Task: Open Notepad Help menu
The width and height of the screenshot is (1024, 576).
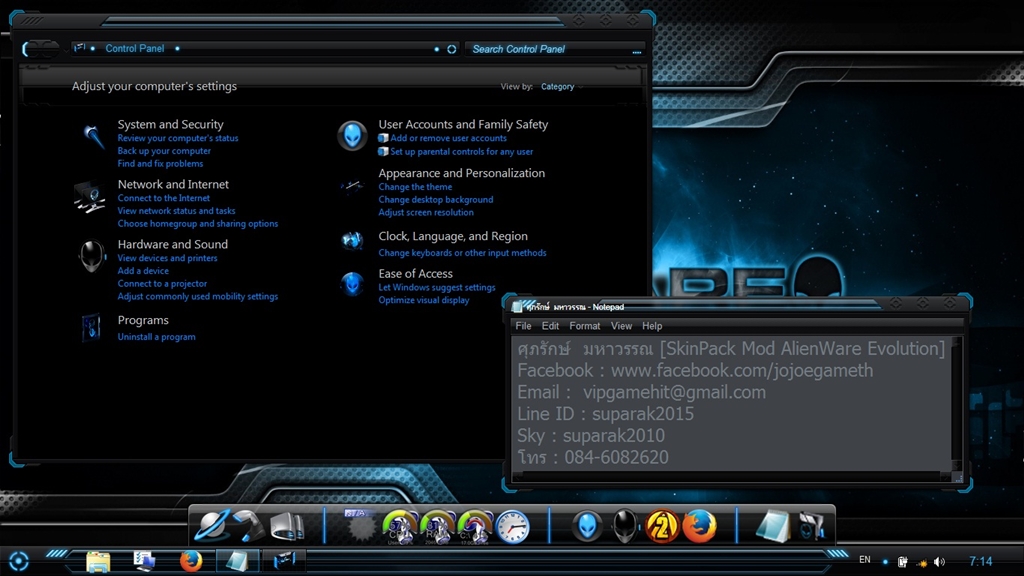Action: 652,326
